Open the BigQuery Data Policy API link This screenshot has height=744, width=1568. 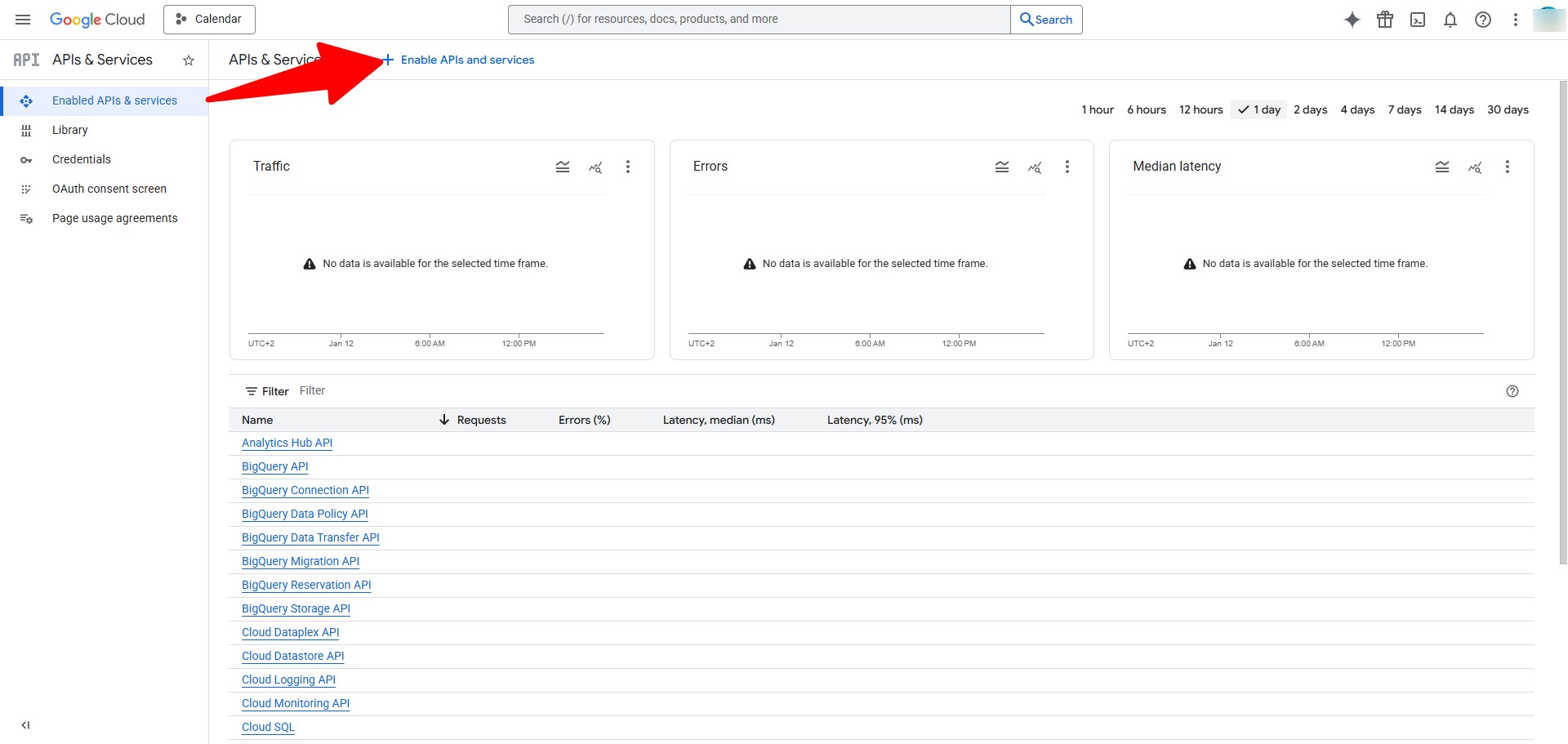305,514
